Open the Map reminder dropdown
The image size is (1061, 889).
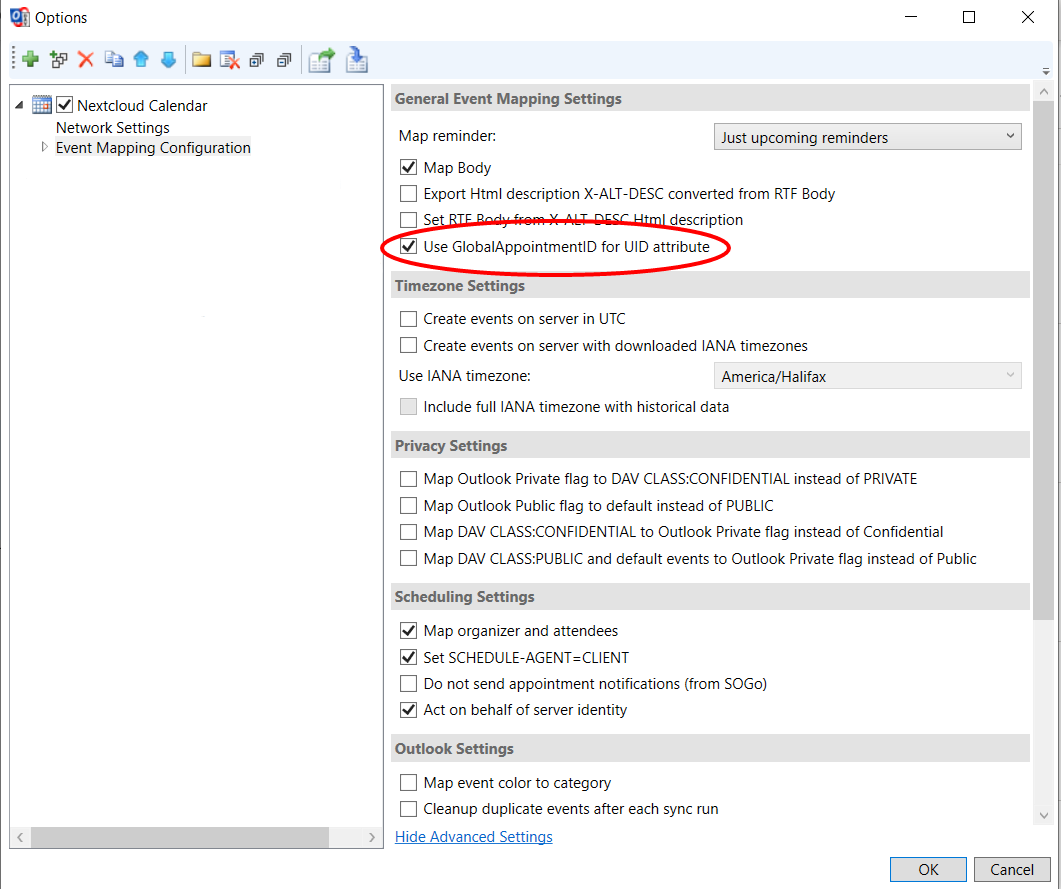point(867,137)
